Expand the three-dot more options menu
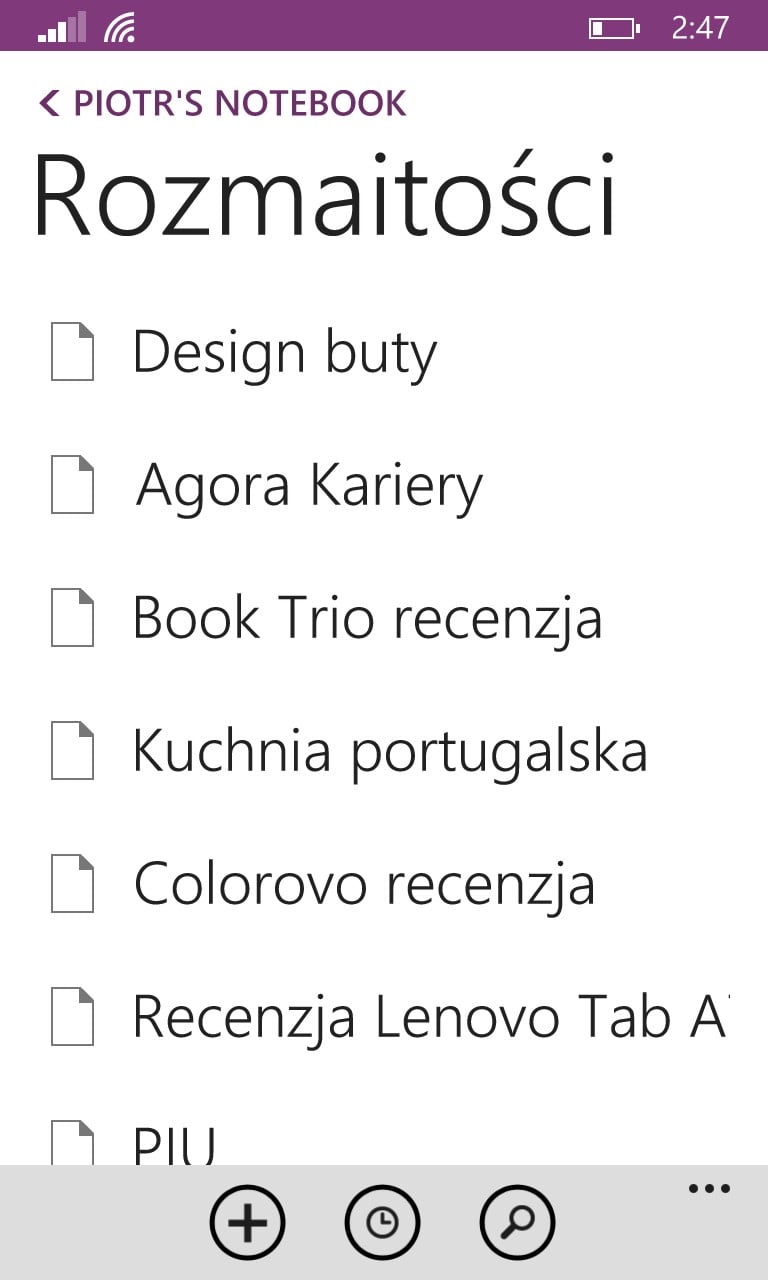This screenshot has width=768, height=1280. click(x=709, y=1189)
